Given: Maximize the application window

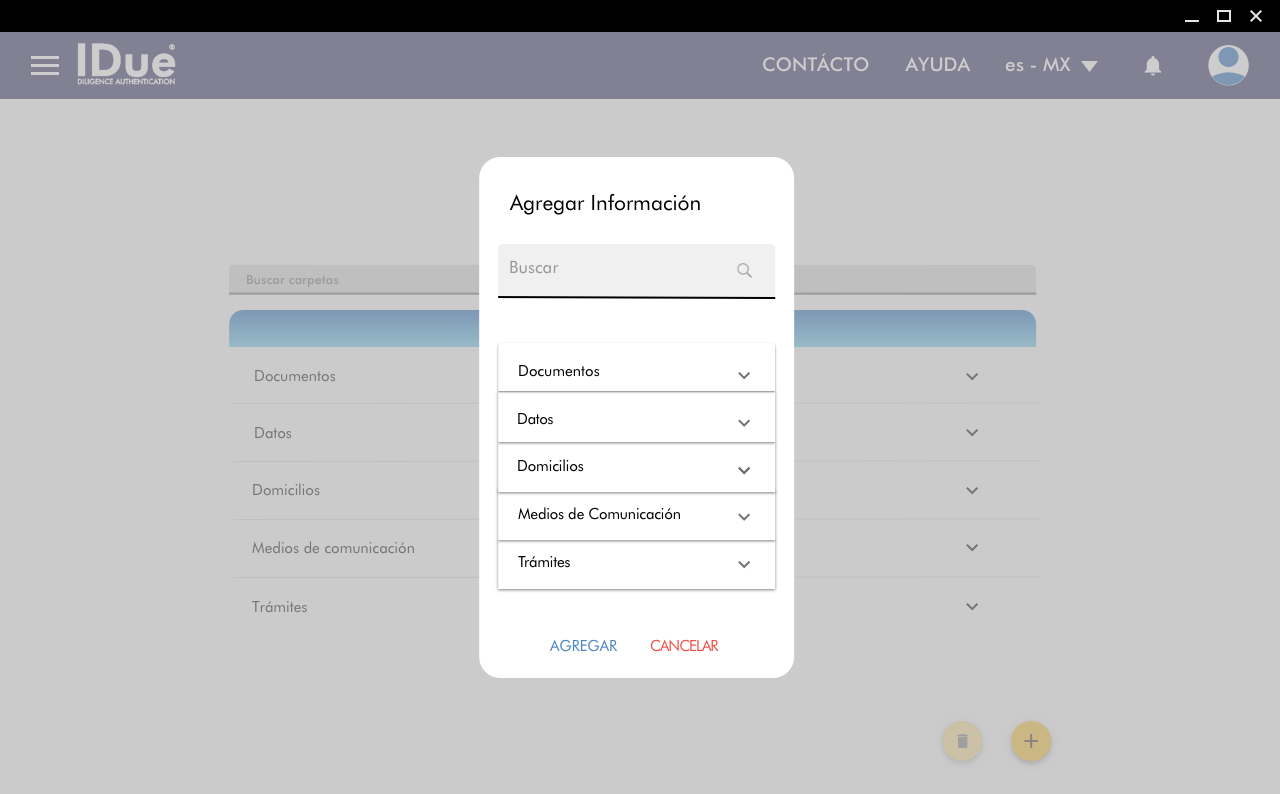Looking at the screenshot, I should [x=1223, y=16].
